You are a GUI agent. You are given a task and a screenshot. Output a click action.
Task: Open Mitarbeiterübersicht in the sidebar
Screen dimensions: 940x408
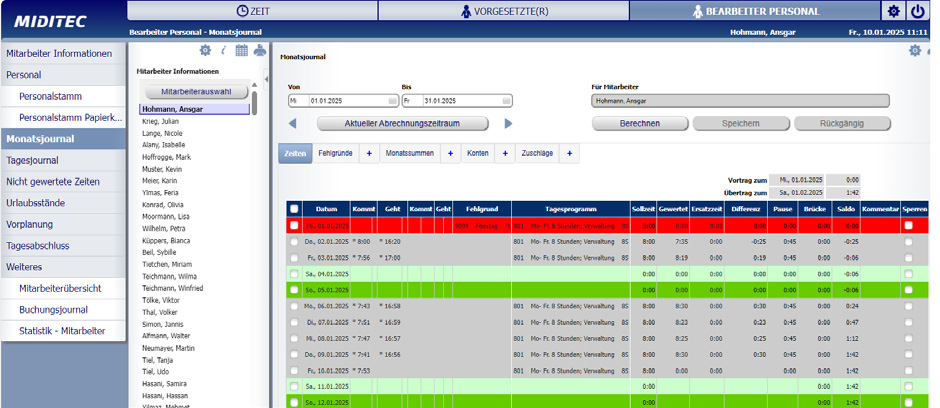click(64, 288)
